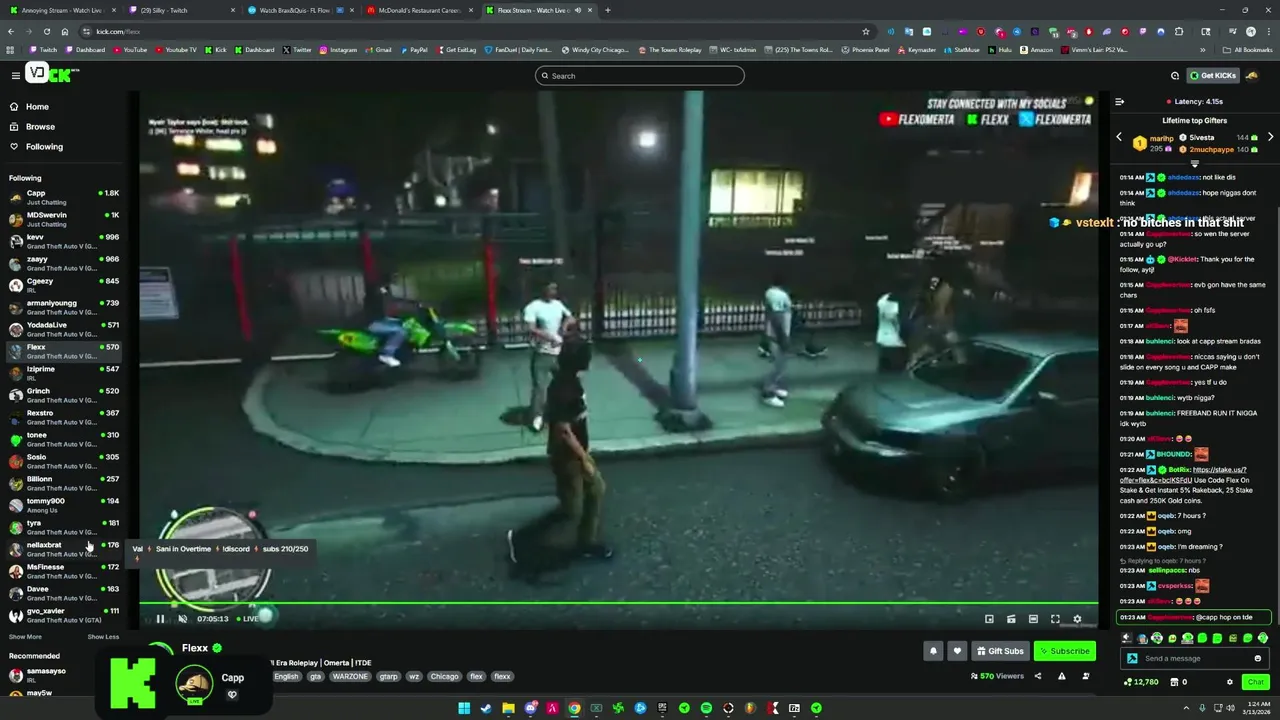Focus the Kick search box
Image resolution: width=1280 pixels, height=720 pixels.
click(x=640, y=76)
